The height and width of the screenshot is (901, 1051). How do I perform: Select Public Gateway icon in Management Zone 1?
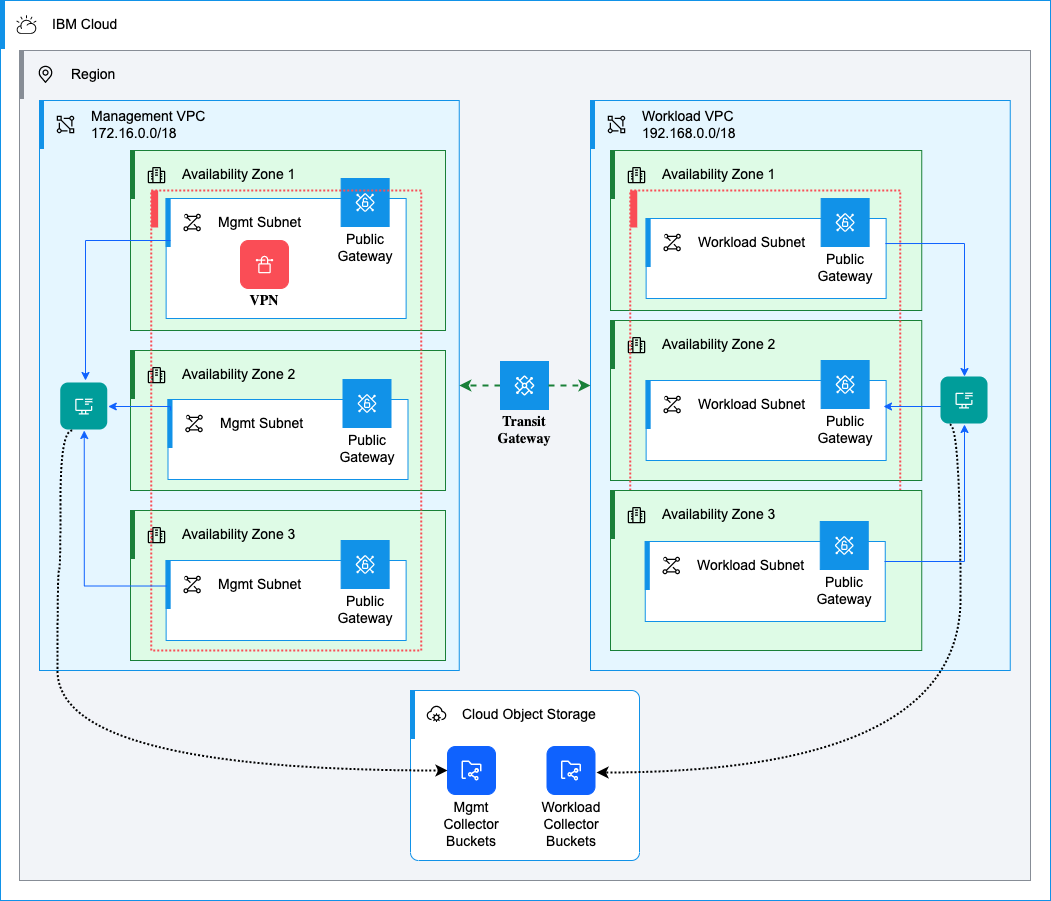[x=365, y=202]
